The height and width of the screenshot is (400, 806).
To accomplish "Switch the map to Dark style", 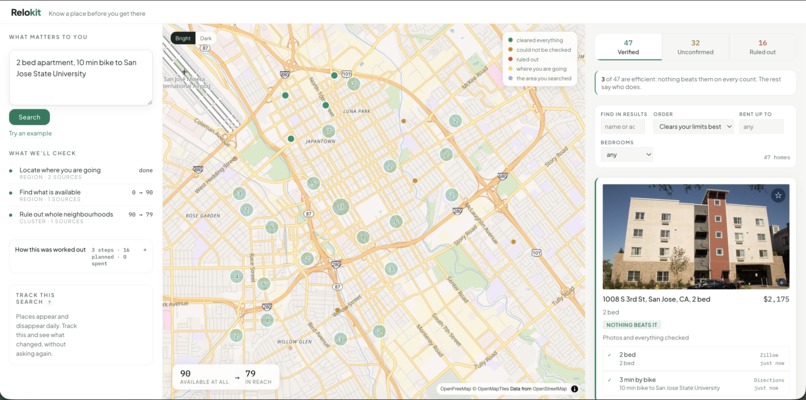I will [206, 38].
